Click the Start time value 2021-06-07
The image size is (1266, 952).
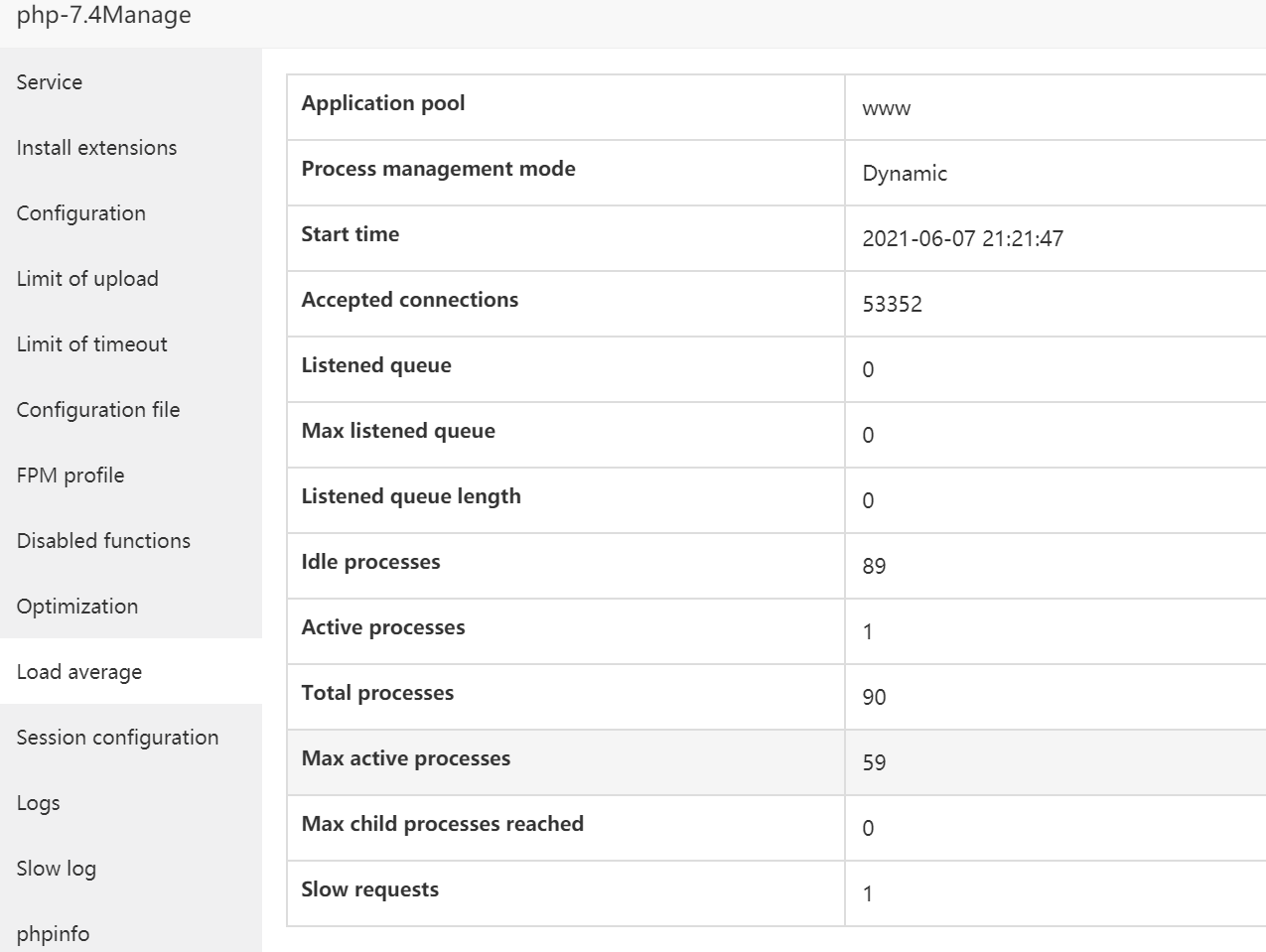tap(962, 238)
